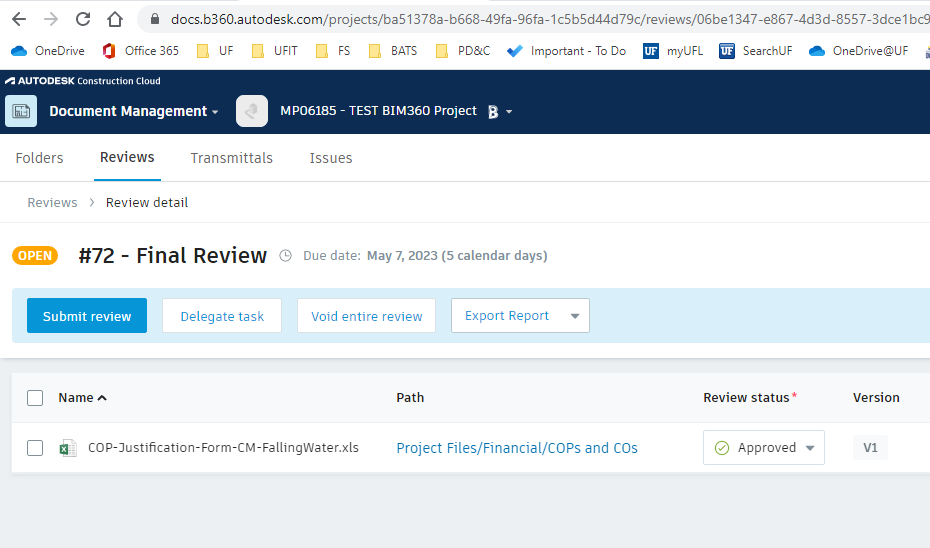Click the padlock site security icon
930x548 pixels.
pos(155,20)
